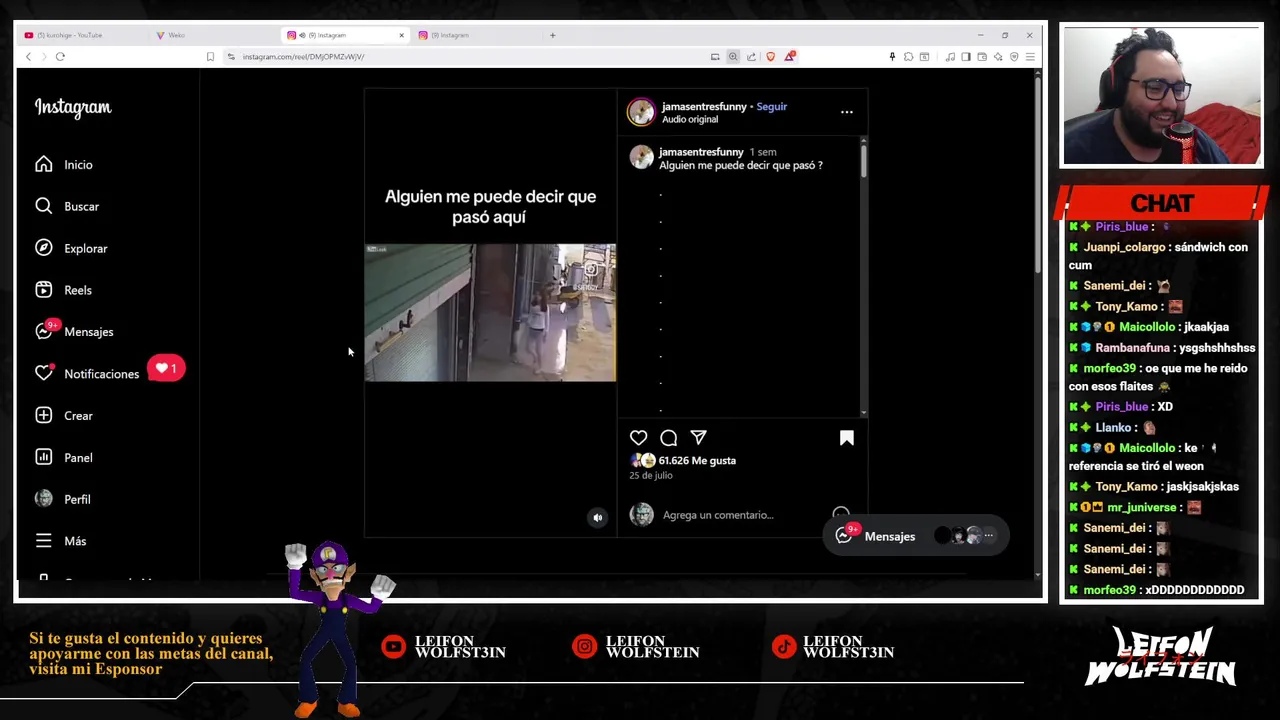Click the '1 sem' timestamp in the caption
Image resolution: width=1280 pixels, height=720 pixels.
pyautogui.click(x=763, y=152)
